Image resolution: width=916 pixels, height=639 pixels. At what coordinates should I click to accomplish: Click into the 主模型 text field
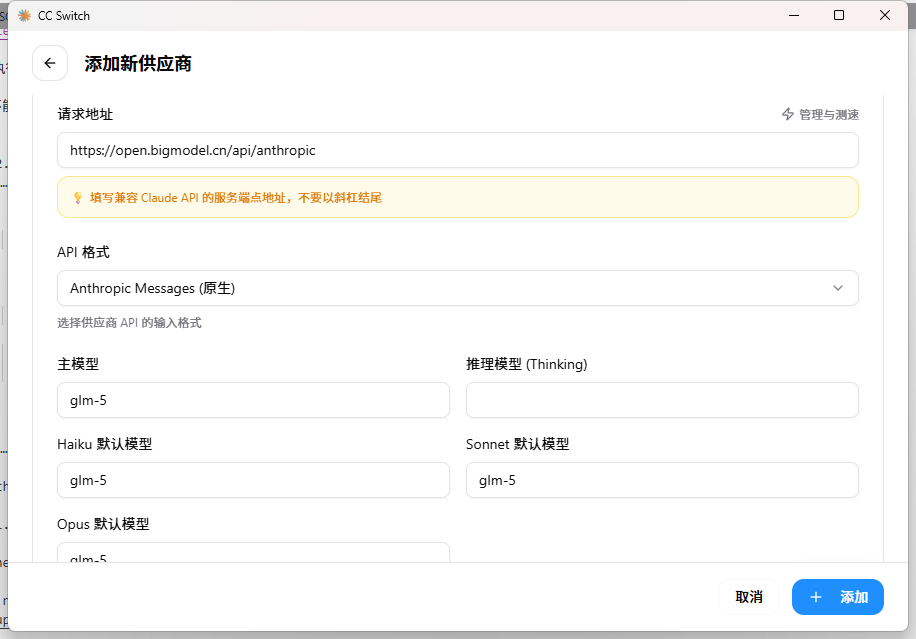253,400
